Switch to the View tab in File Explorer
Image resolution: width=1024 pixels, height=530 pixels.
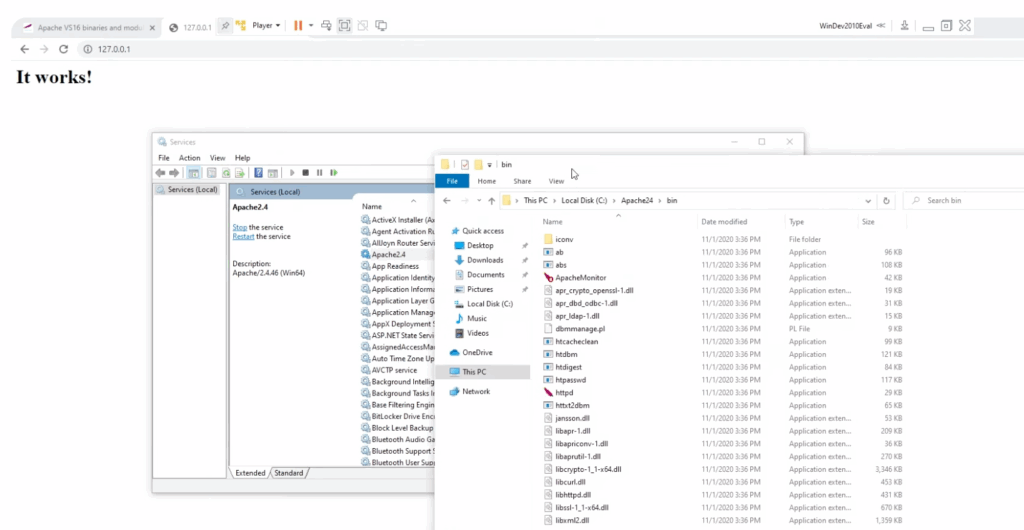click(556, 181)
